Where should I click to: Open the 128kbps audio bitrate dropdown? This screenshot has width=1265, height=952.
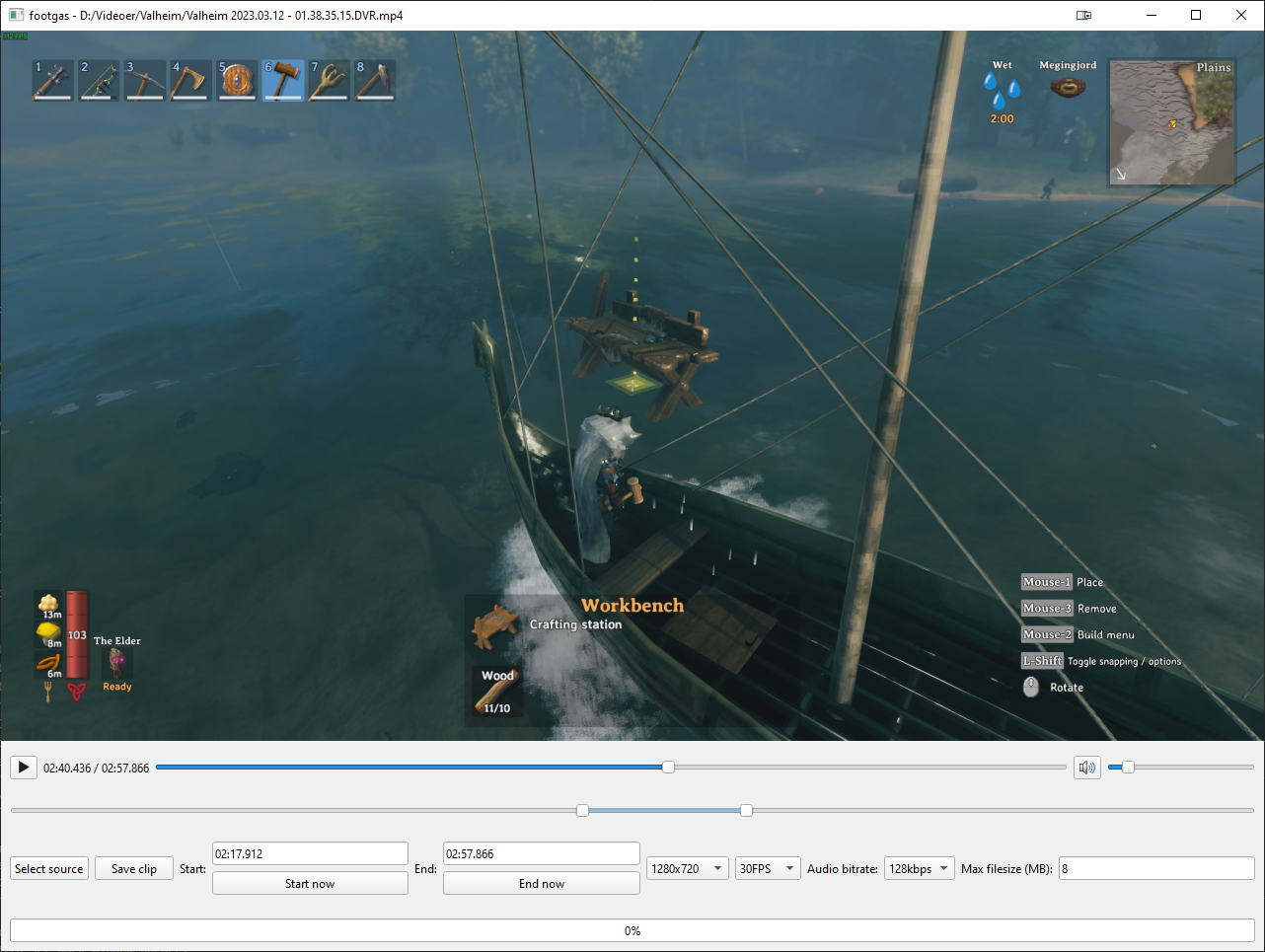click(x=920, y=869)
